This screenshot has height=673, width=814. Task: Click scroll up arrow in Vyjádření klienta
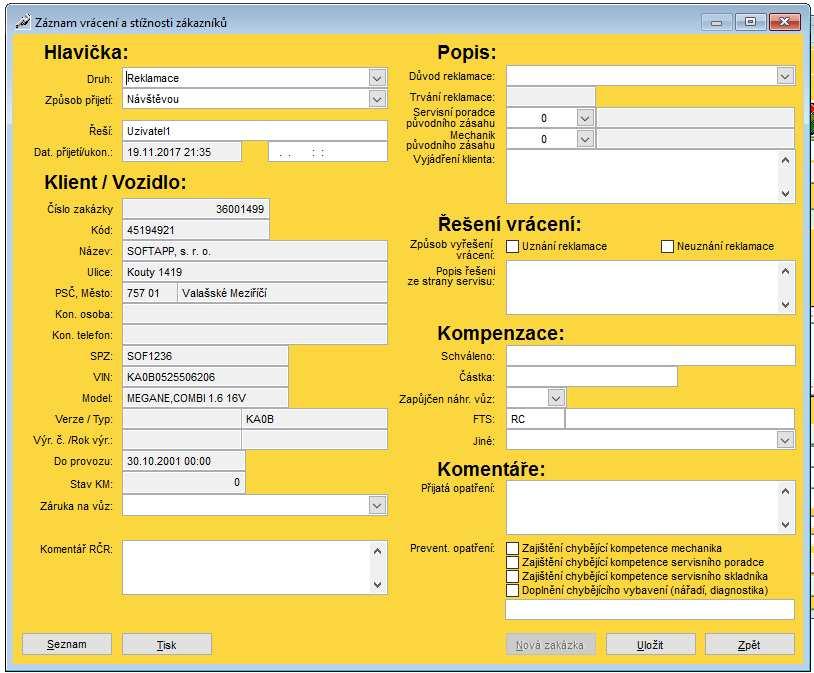click(x=785, y=160)
